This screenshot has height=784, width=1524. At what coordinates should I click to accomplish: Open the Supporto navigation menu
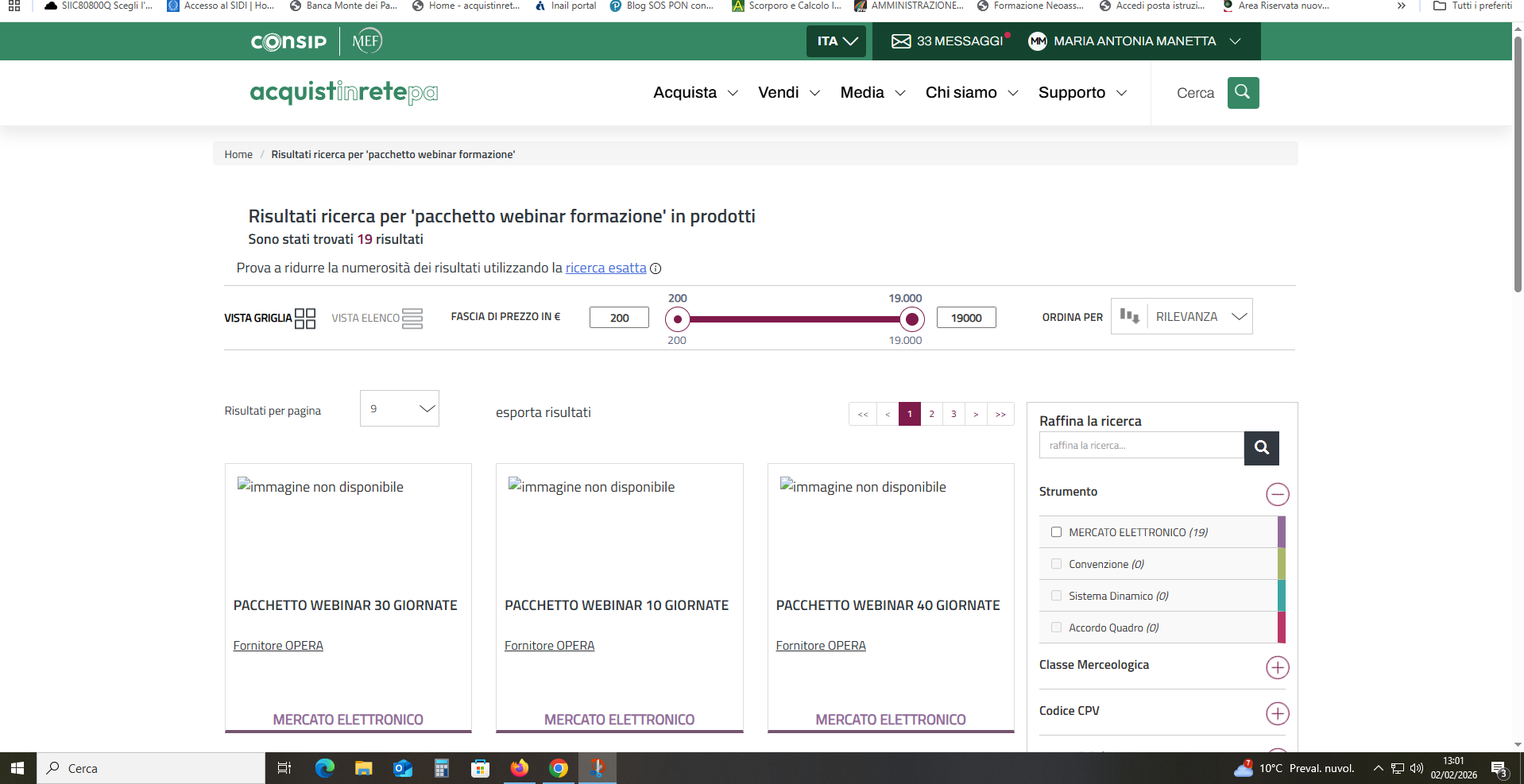click(x=1082, y=93)
